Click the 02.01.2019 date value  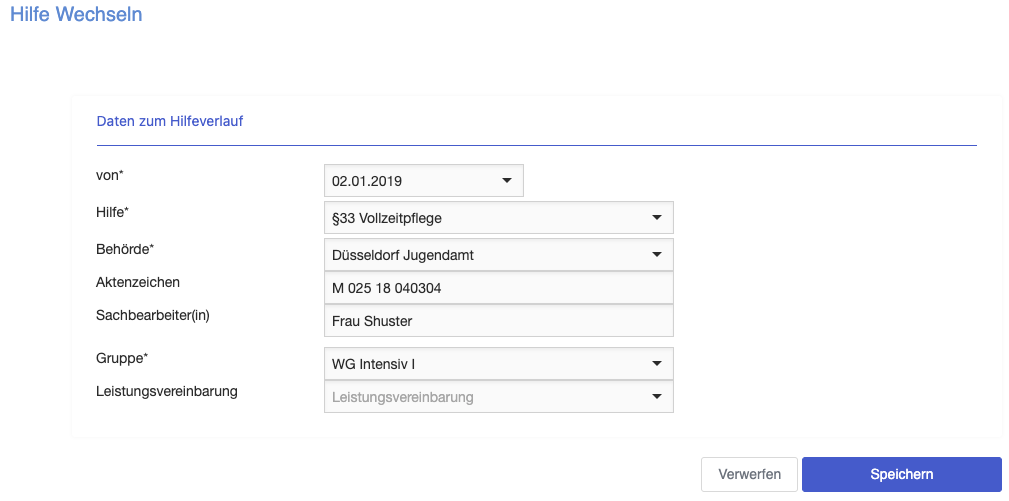pyautogui.click(x=367, y=181)
